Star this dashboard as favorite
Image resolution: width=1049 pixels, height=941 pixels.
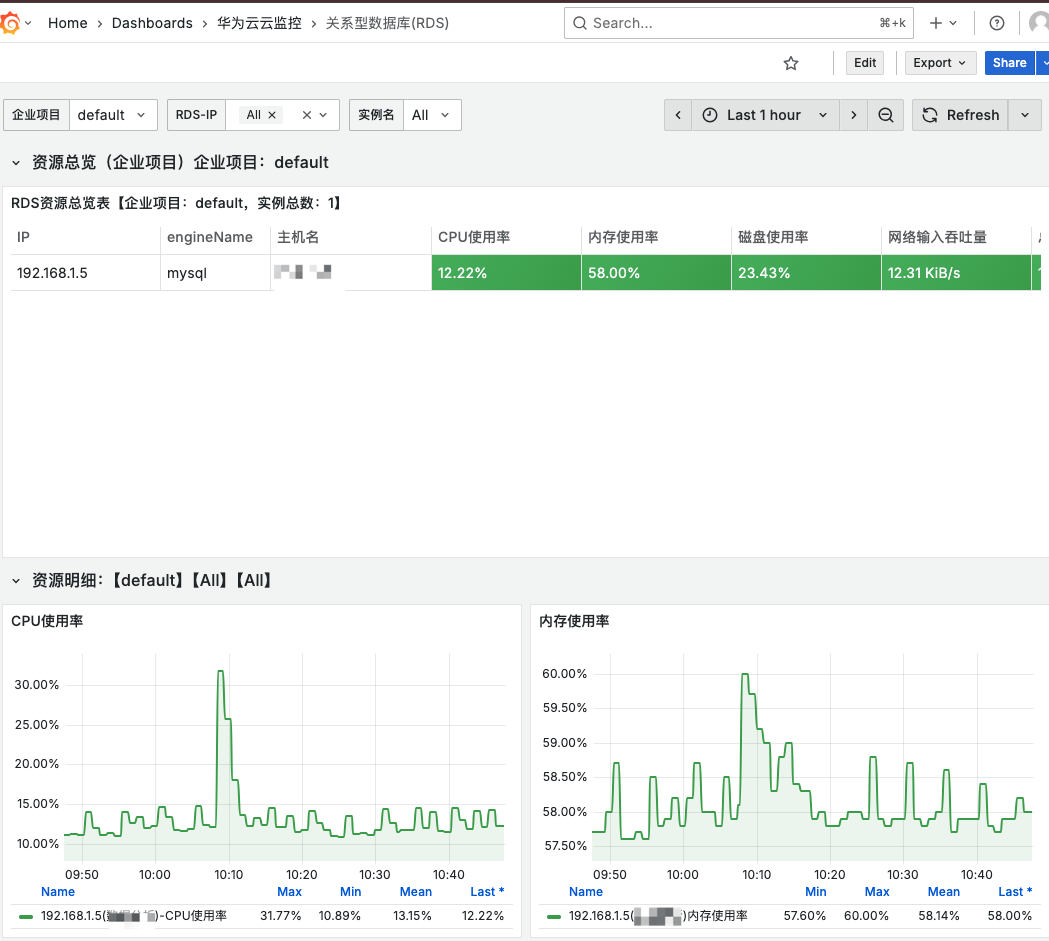791,63
